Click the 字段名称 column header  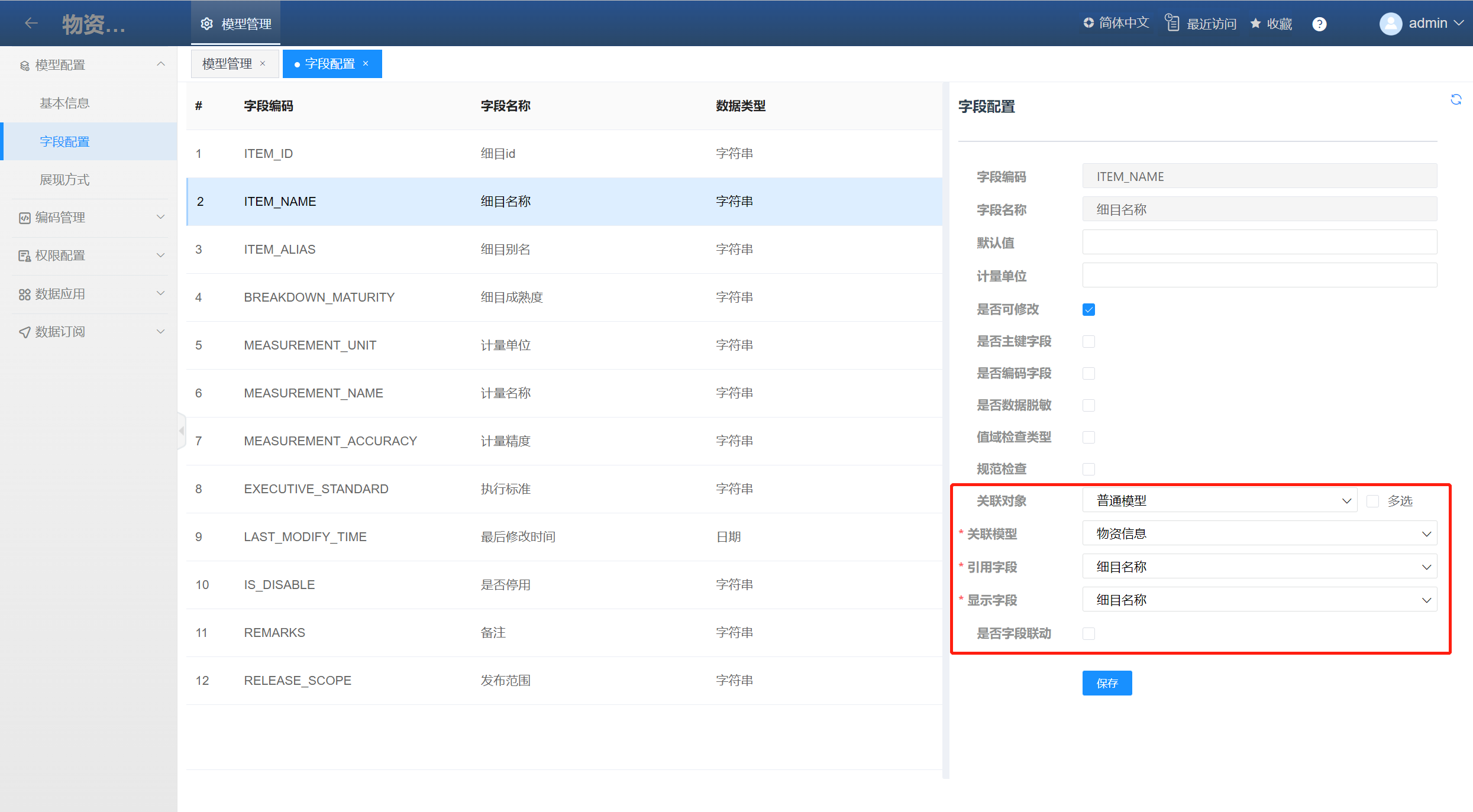pyautogui.click(x=505, y=106)
